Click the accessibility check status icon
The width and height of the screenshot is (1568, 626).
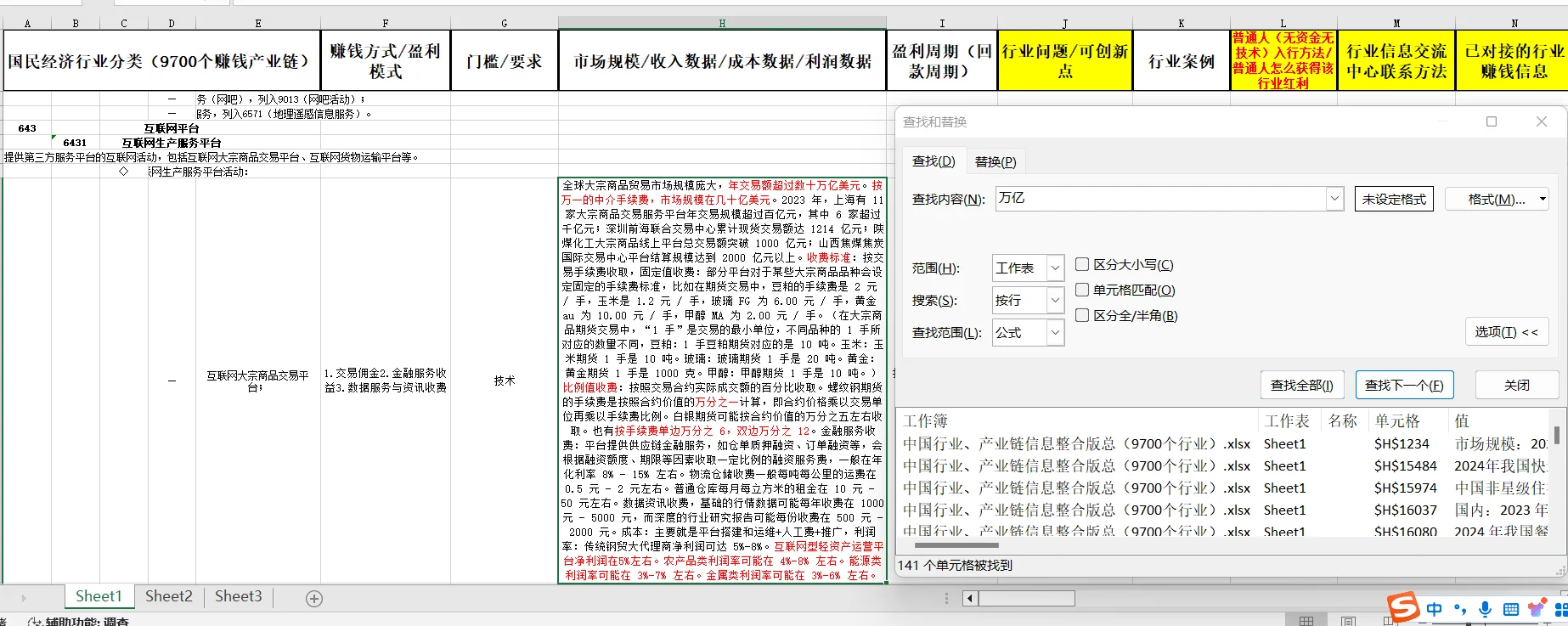pos(36,622)
